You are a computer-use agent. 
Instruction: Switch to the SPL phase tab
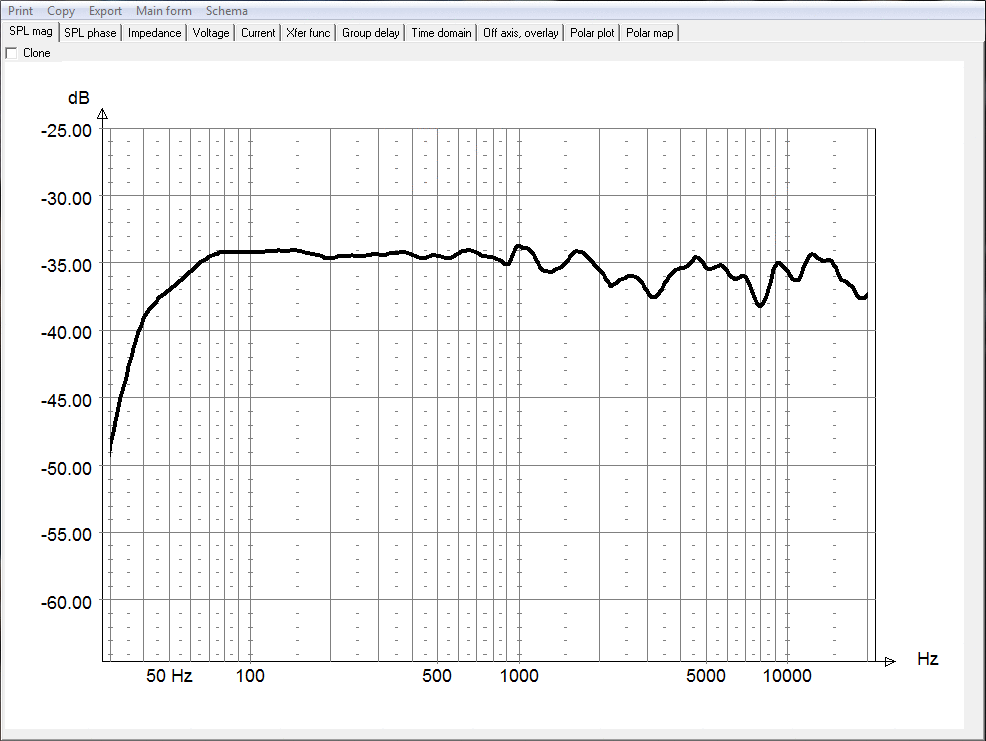(x=91, y=33)
